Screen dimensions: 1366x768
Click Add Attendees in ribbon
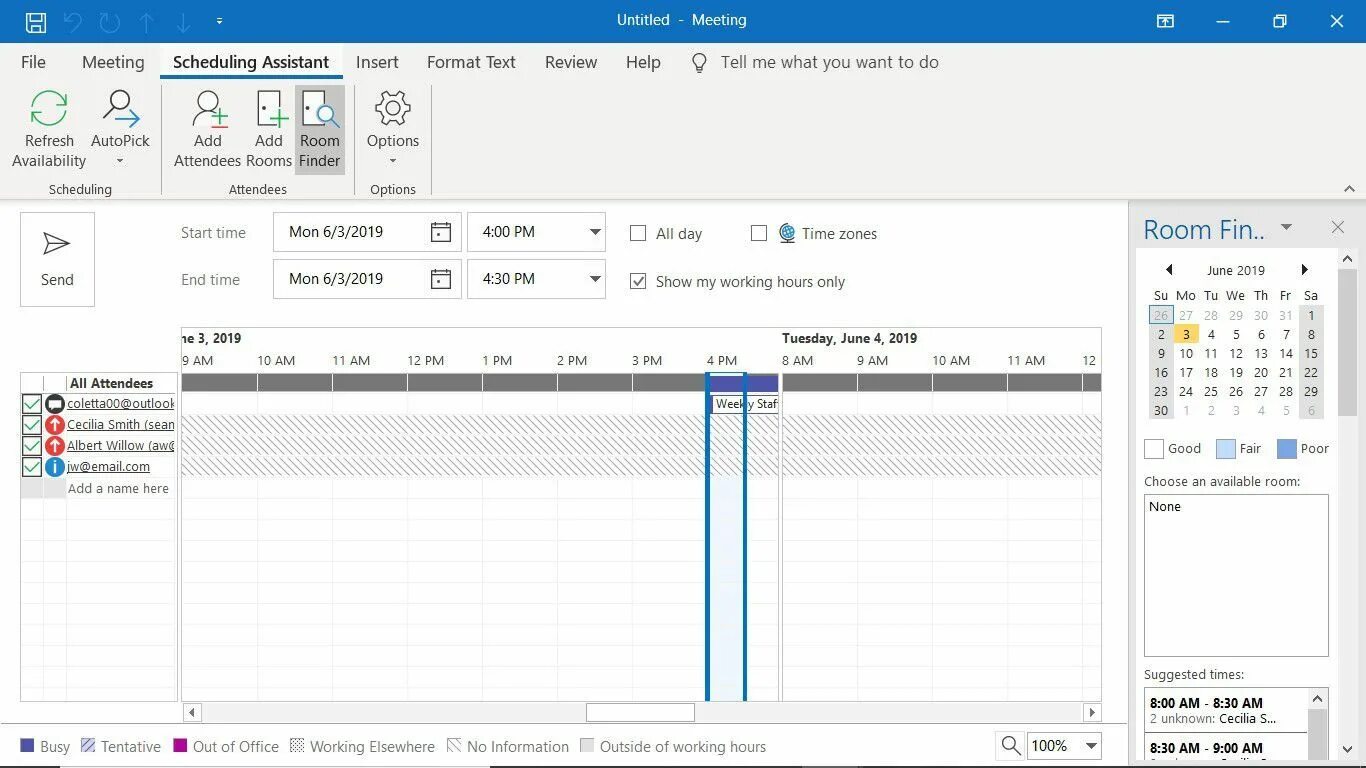(x=208, y=130)
